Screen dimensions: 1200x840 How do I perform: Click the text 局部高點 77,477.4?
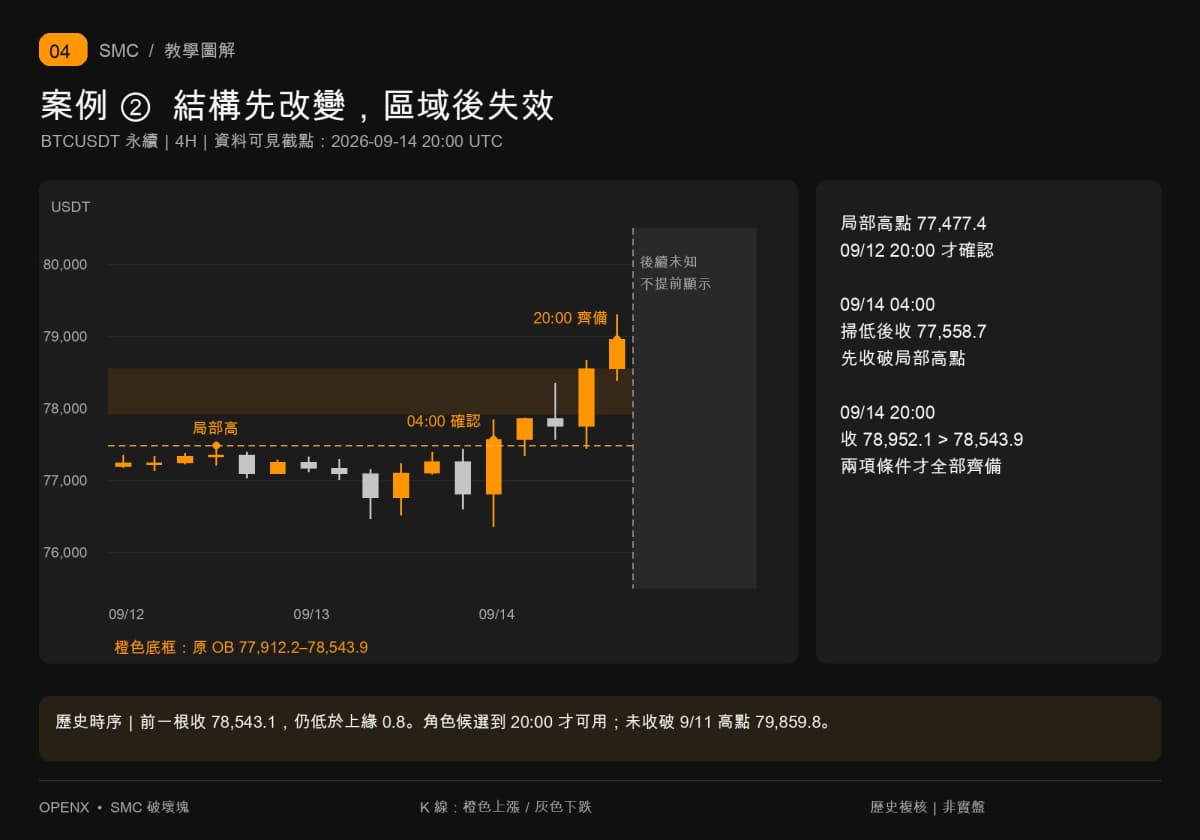pyautogui.click(x=913, y=223)
